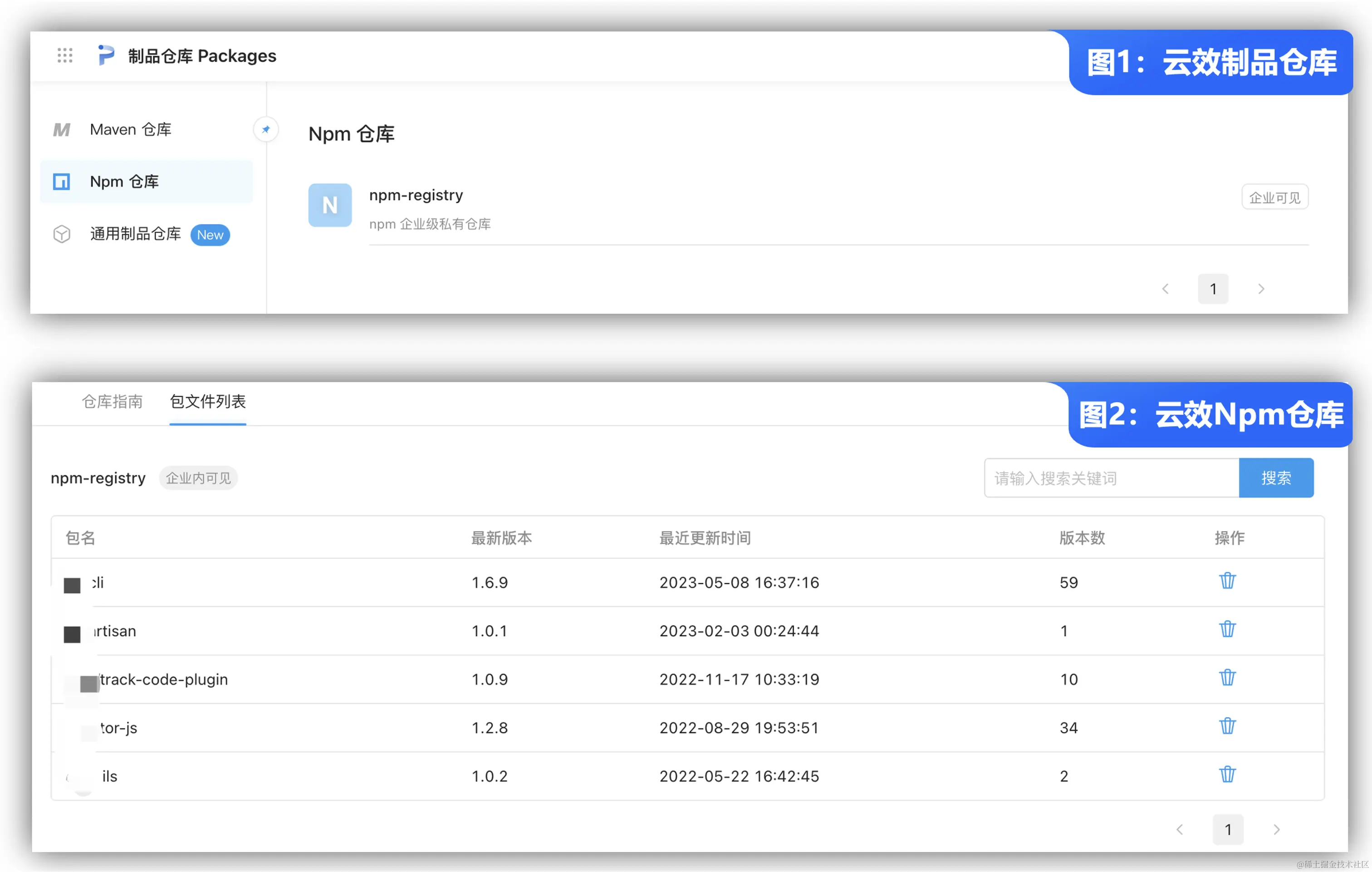Delete the package at version 1.6.9
The width and height of the screenshot is (1372, 872).
pyautogui.click(x=1227, y=581)
